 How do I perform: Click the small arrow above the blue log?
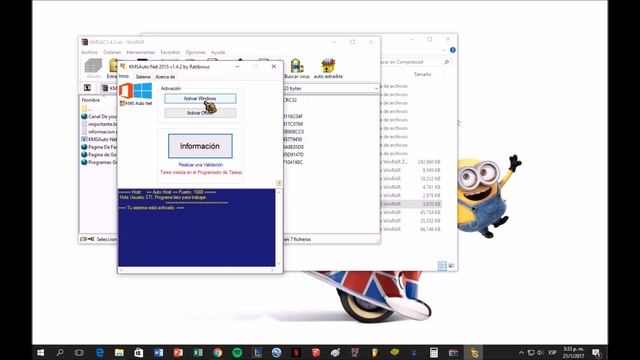coord(279,183)
